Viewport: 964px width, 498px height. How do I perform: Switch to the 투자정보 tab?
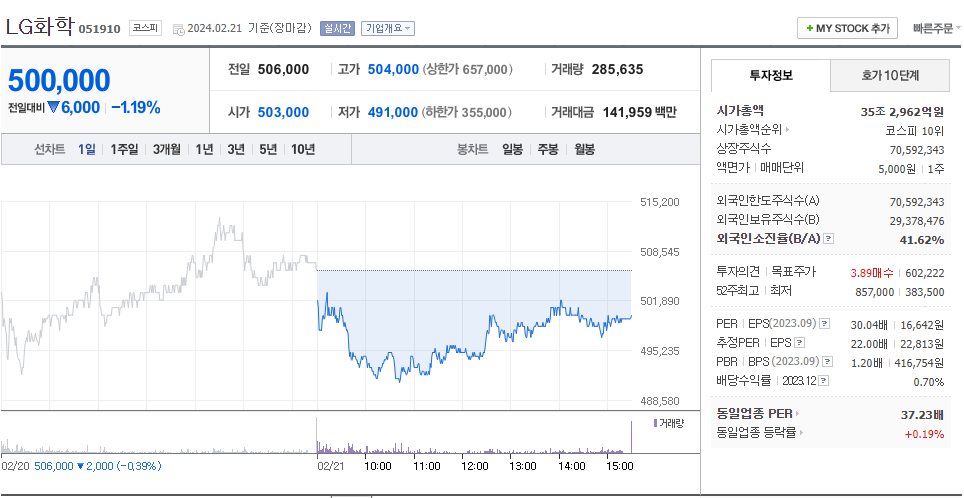771,76
